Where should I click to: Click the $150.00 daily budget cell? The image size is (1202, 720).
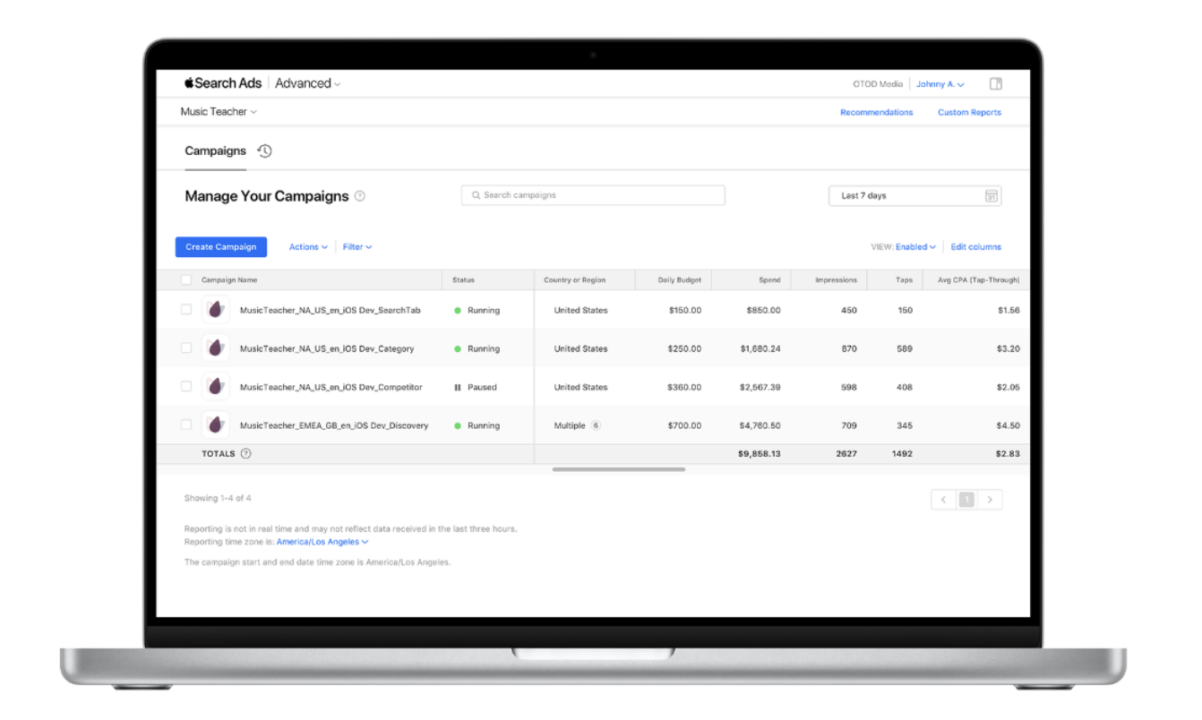(685, 311)
